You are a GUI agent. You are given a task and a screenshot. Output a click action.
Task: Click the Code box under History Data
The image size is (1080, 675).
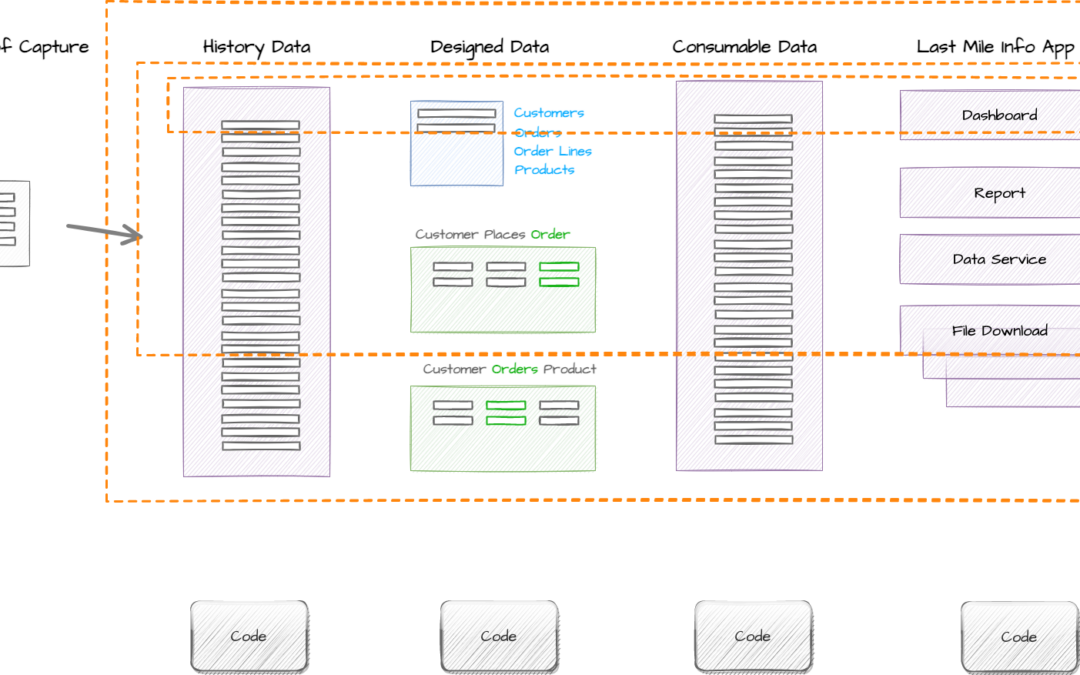tap(248, 636)
